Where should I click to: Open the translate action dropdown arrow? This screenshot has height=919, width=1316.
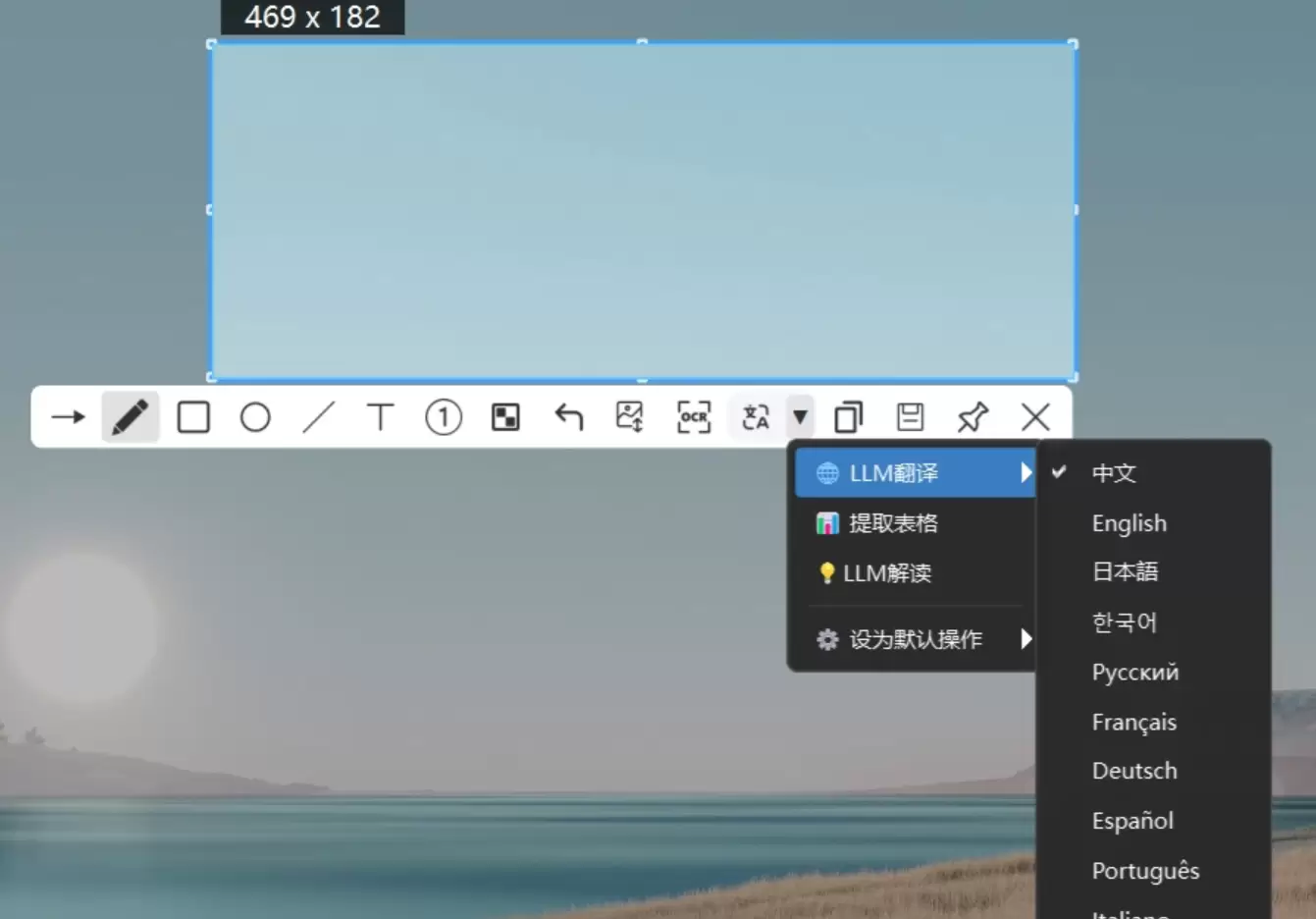(800, 416)
